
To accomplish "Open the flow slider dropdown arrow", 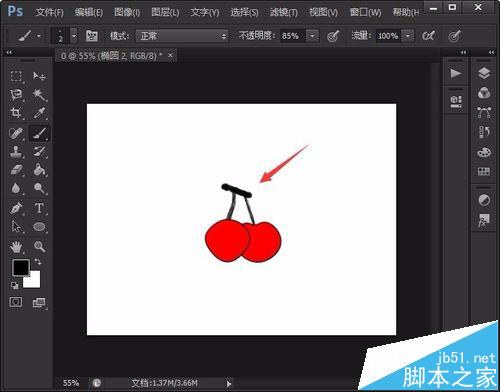I will (x=408, y=36).
